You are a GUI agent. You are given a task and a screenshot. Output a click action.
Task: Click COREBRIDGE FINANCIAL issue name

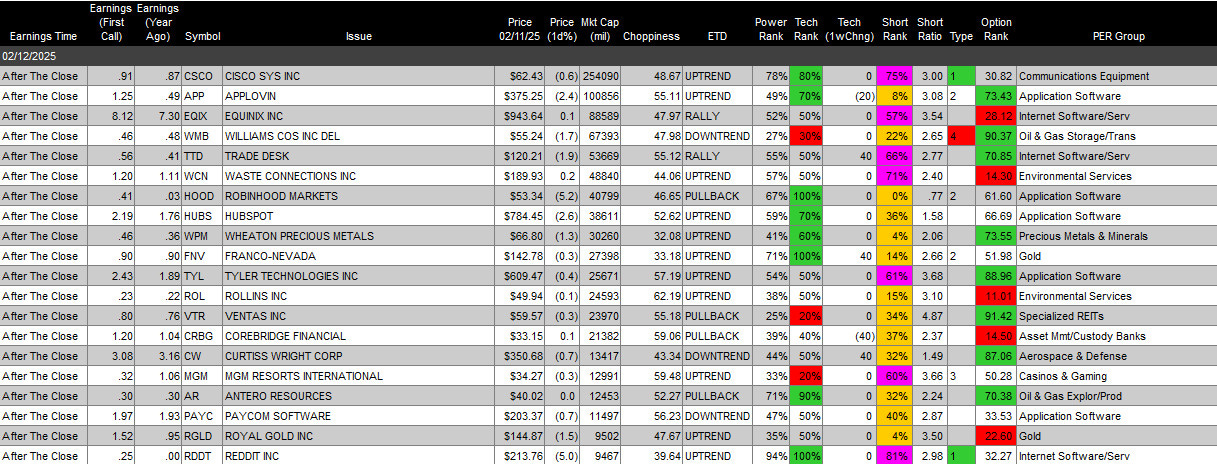click(285, 336)
